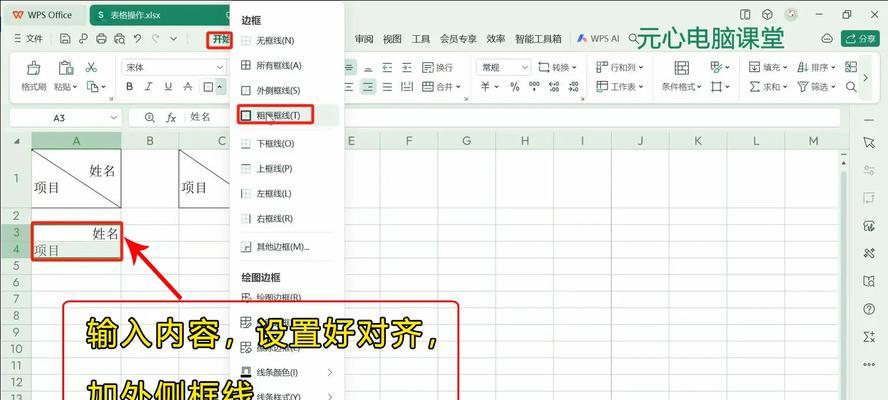The height and width of the screenshot is (400, 888).
Task: Choose Outside Borders 外侧框线(S) menu item
Action: click(x=287, y=90)
